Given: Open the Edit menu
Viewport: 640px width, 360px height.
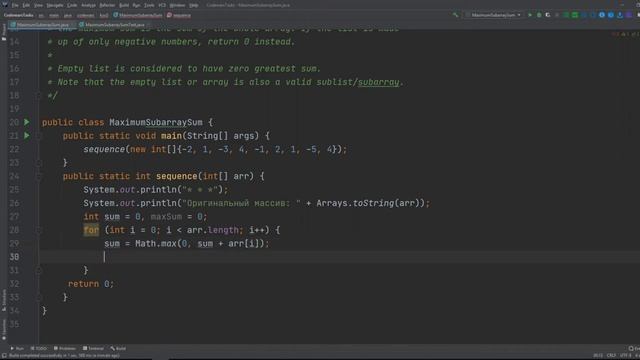Looking at the screenshot, I should click(26, 5).
